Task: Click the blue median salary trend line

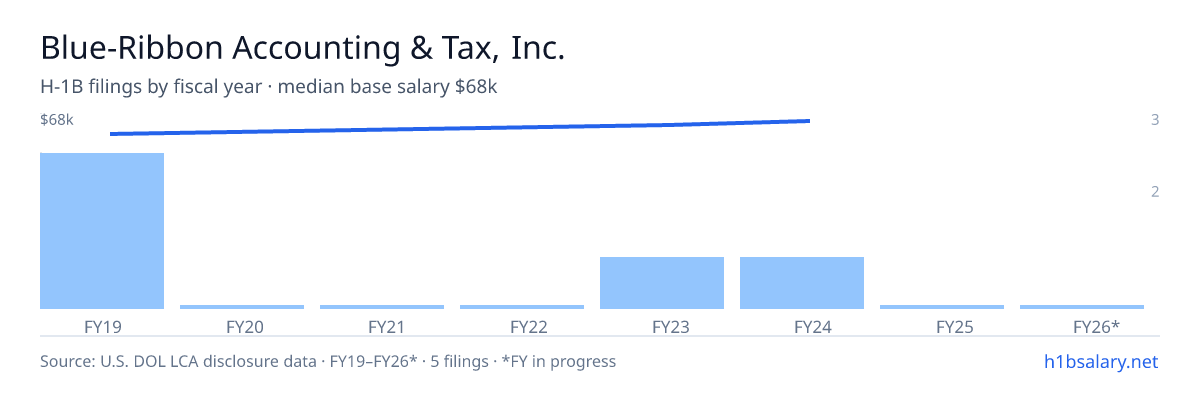Action: coord(460,127)
